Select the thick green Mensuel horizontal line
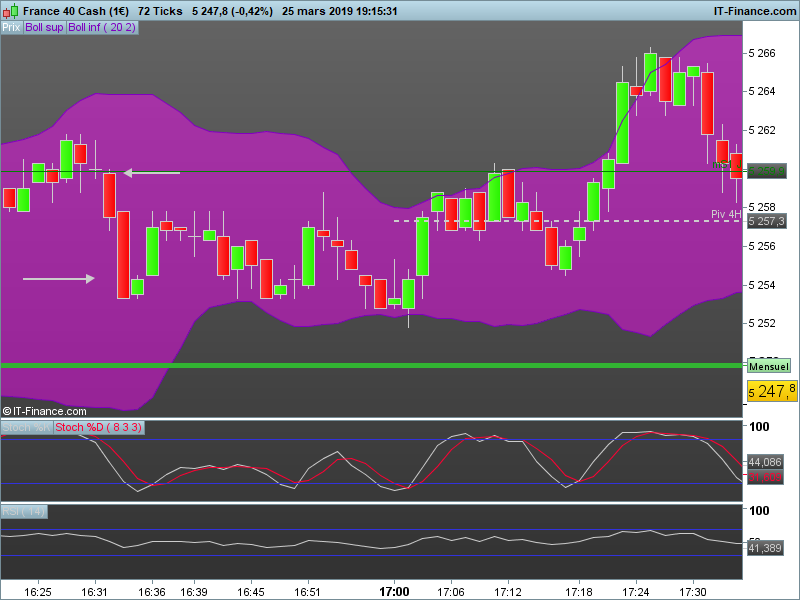This screenshot has height=600, width=800. tap(371, 365)
